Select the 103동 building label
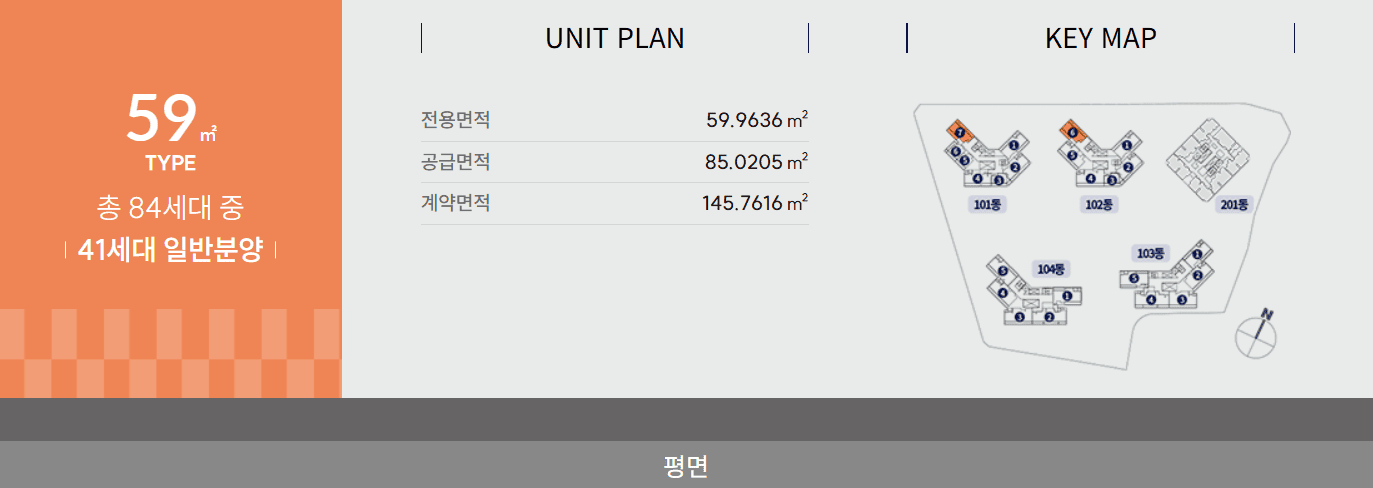This screenshot has width=1373, height=488. 1151,253
